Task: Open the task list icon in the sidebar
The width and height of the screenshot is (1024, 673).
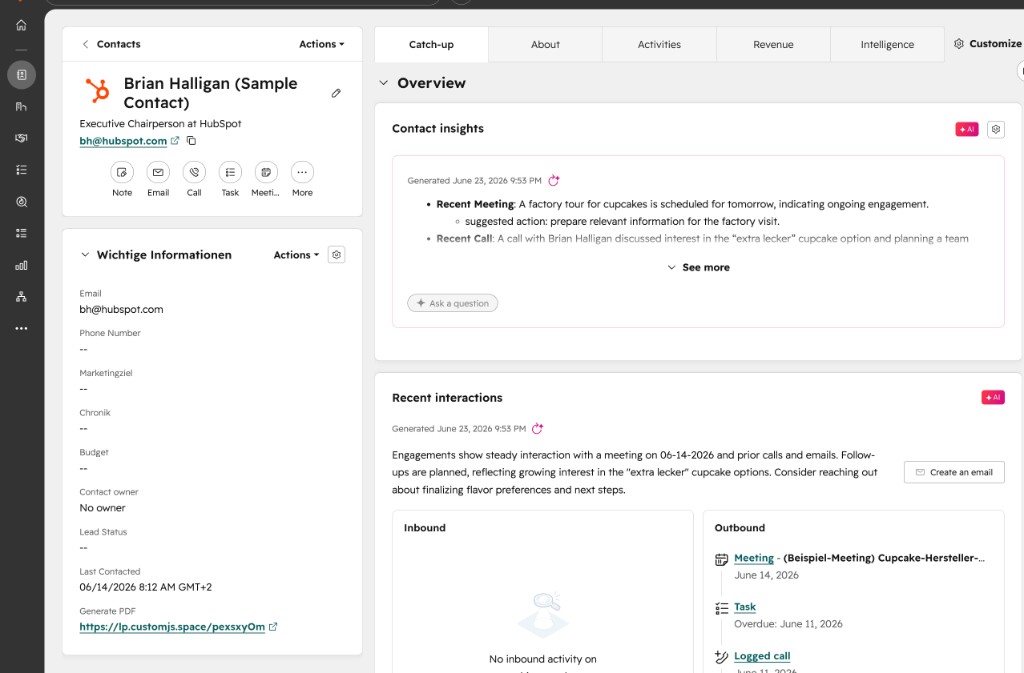Action: pos(21,170)
